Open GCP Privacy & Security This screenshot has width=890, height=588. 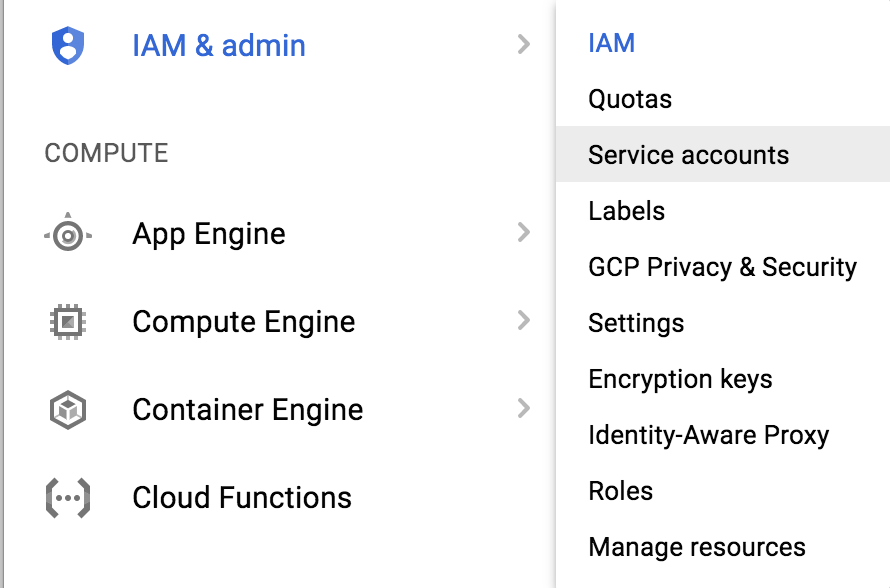tap(722, 268)
